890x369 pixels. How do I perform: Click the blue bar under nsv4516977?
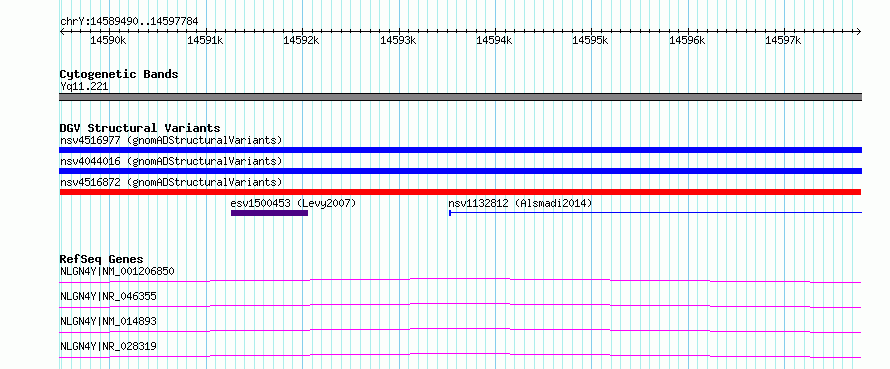[460, 150]
